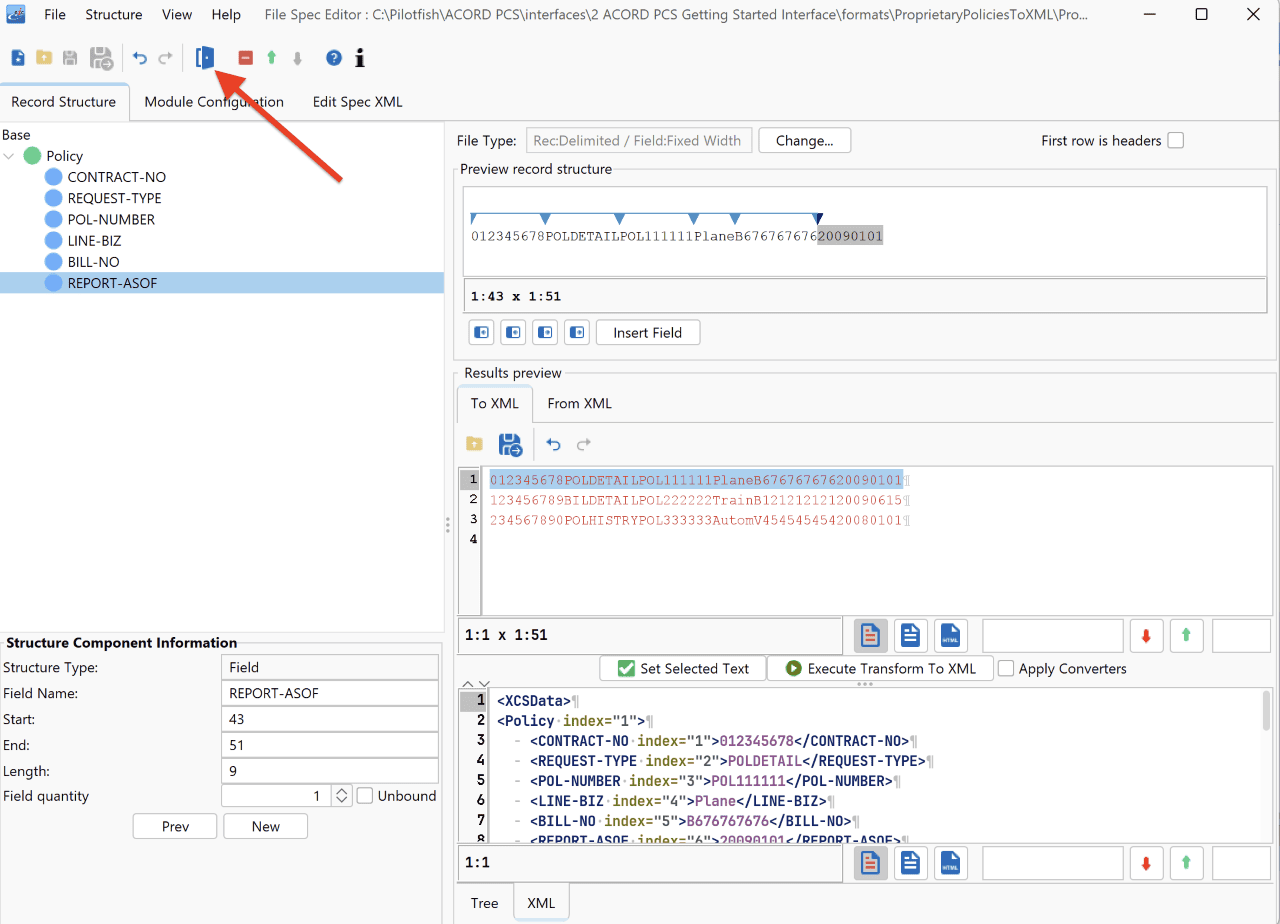Click the Insert Field button
Viewport: 1280px width, 924px height.
pyautogui.click(x=648, y=333)
